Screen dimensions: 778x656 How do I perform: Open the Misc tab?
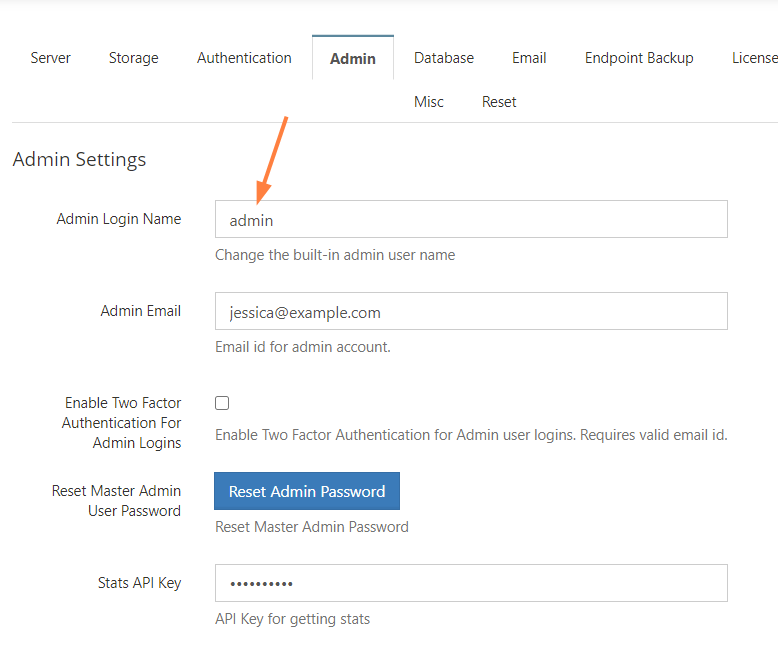[x=429, y=102]
